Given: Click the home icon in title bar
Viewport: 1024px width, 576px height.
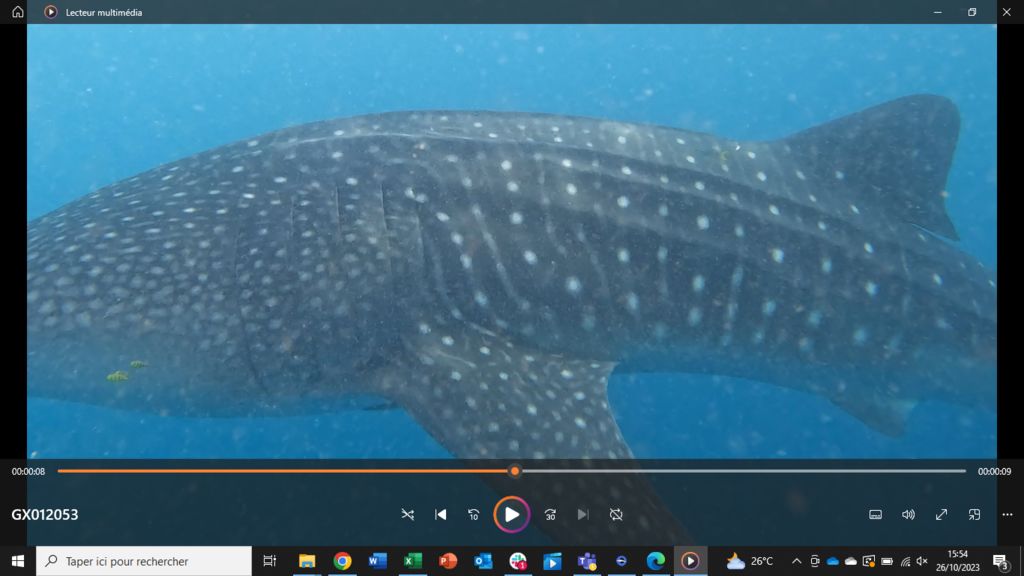Looking at the screenshot, I should click(17, 12).
